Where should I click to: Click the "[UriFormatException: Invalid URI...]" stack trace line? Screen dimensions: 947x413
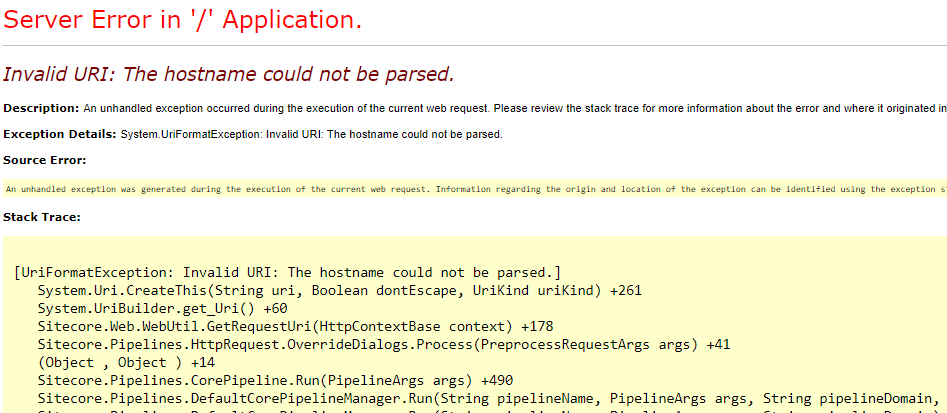287,272
